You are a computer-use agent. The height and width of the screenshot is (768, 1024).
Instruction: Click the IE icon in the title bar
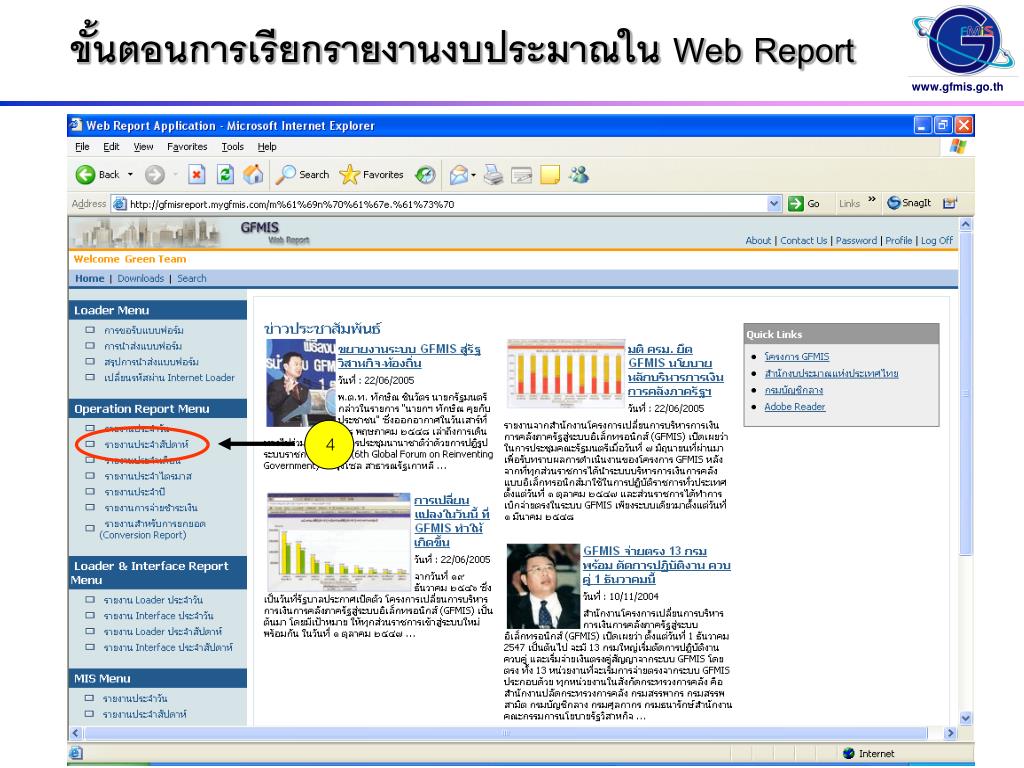pos(76,125)
